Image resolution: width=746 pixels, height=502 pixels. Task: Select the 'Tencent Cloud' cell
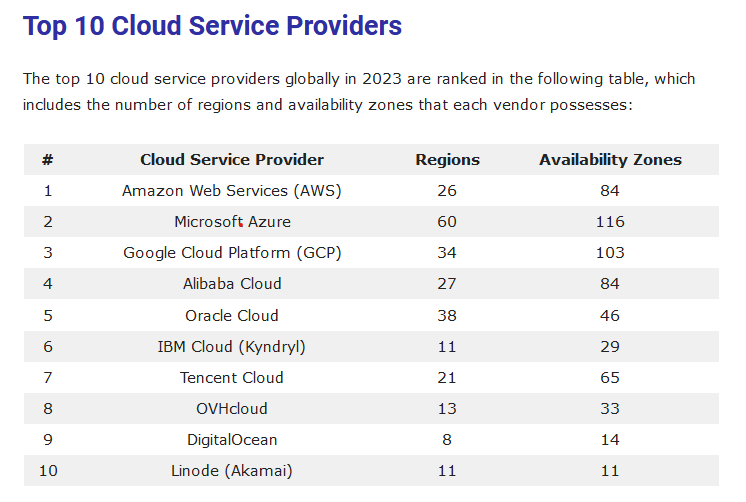point(232,377)
